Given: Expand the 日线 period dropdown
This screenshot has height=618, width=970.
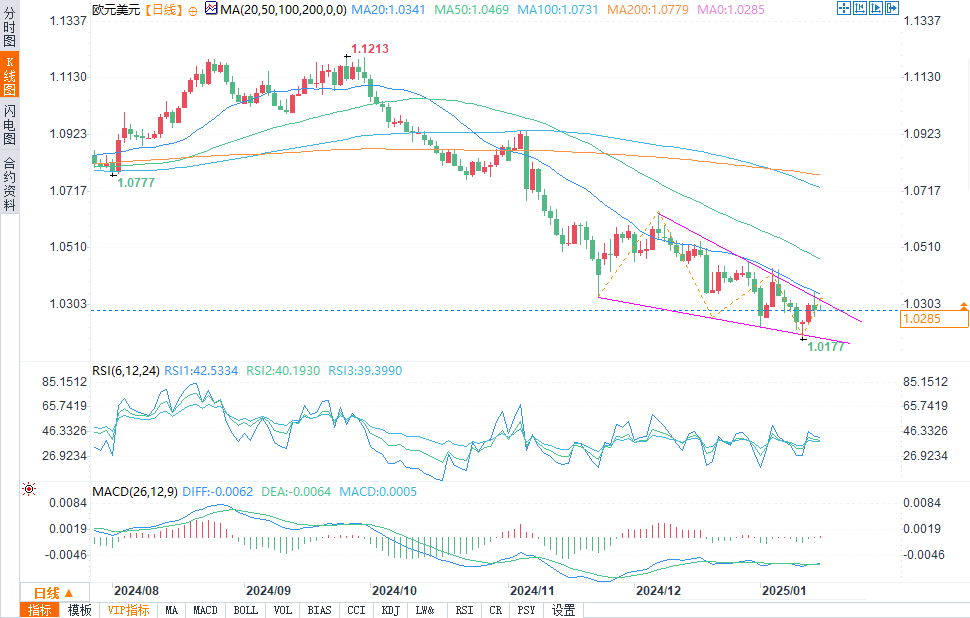Looking at the screenshot, I should [x=54, y=592].
